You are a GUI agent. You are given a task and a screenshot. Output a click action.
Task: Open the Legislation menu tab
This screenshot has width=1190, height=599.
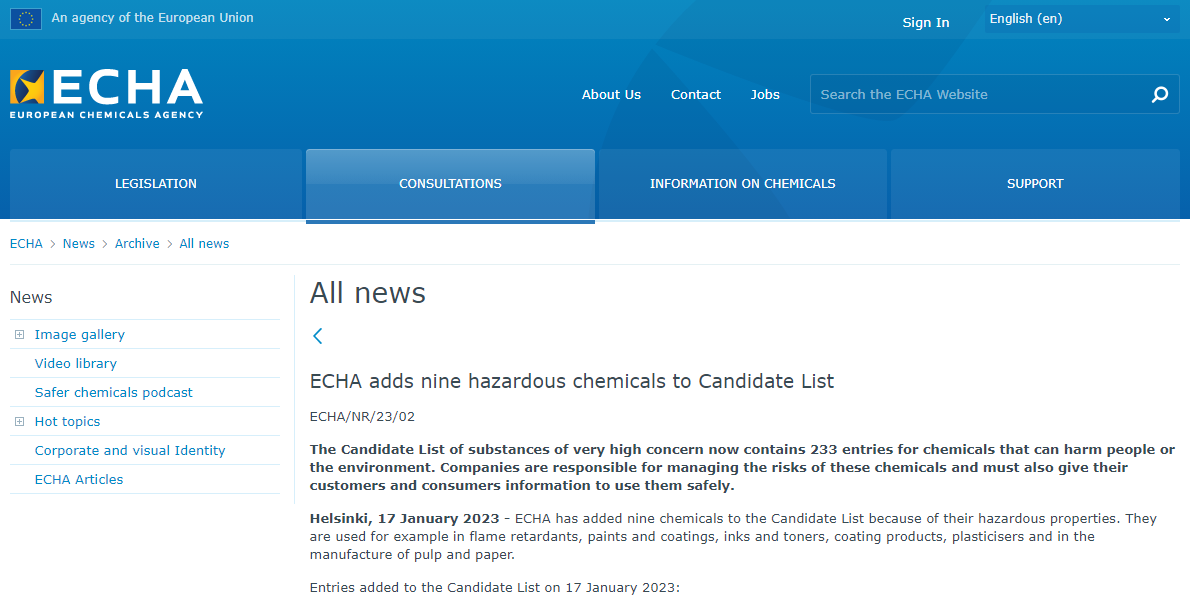click(156, 184)
